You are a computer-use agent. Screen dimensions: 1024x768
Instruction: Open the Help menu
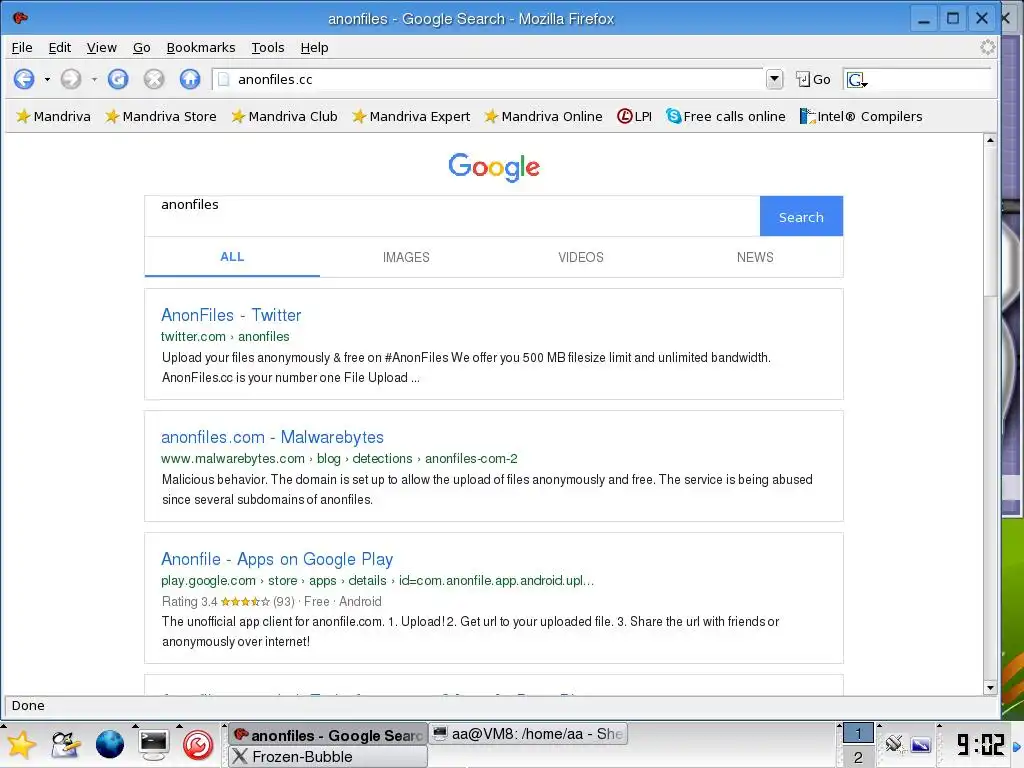coord(314,48)
